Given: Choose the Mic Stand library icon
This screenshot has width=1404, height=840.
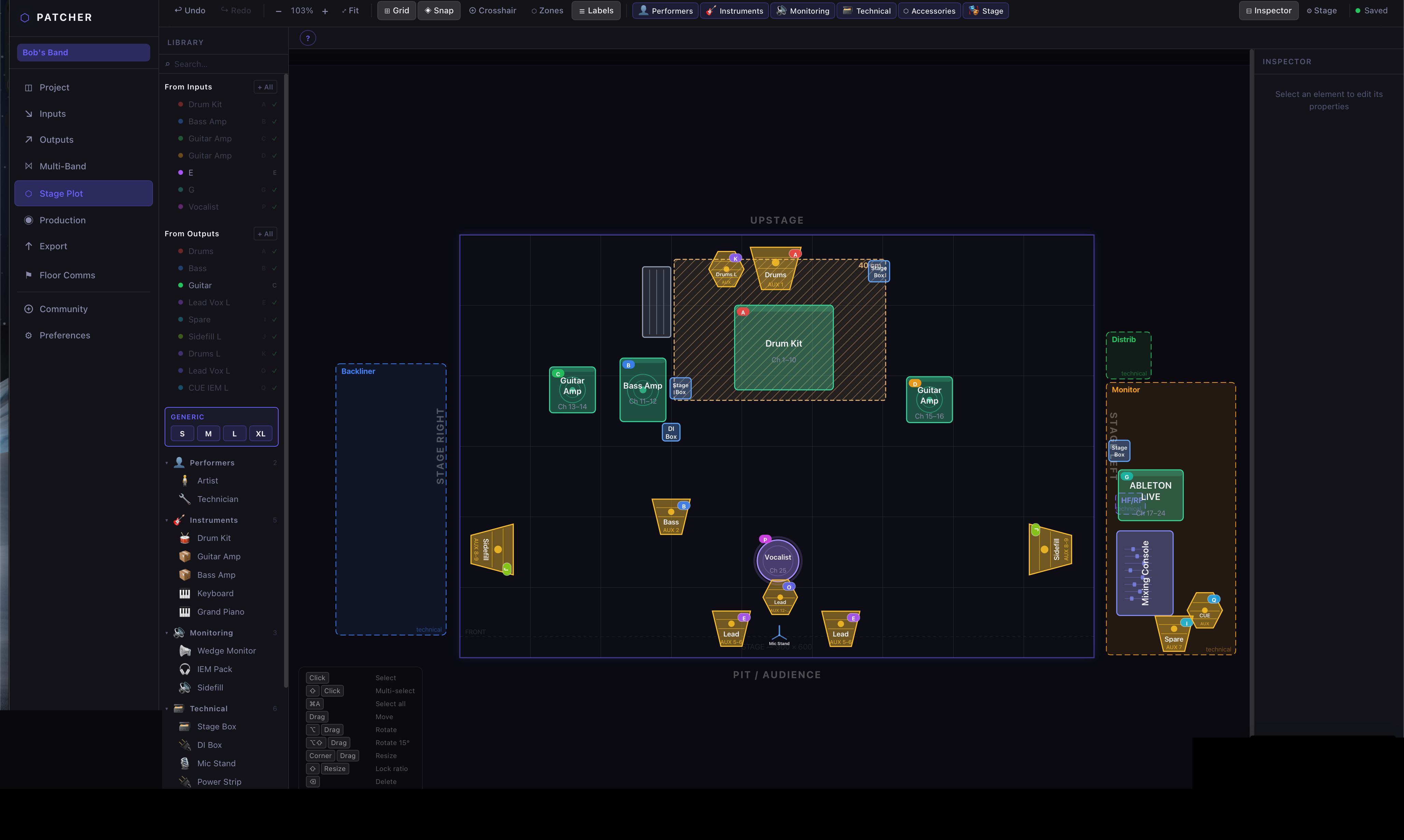Looking at the screenshot, I should coord(184,764).
